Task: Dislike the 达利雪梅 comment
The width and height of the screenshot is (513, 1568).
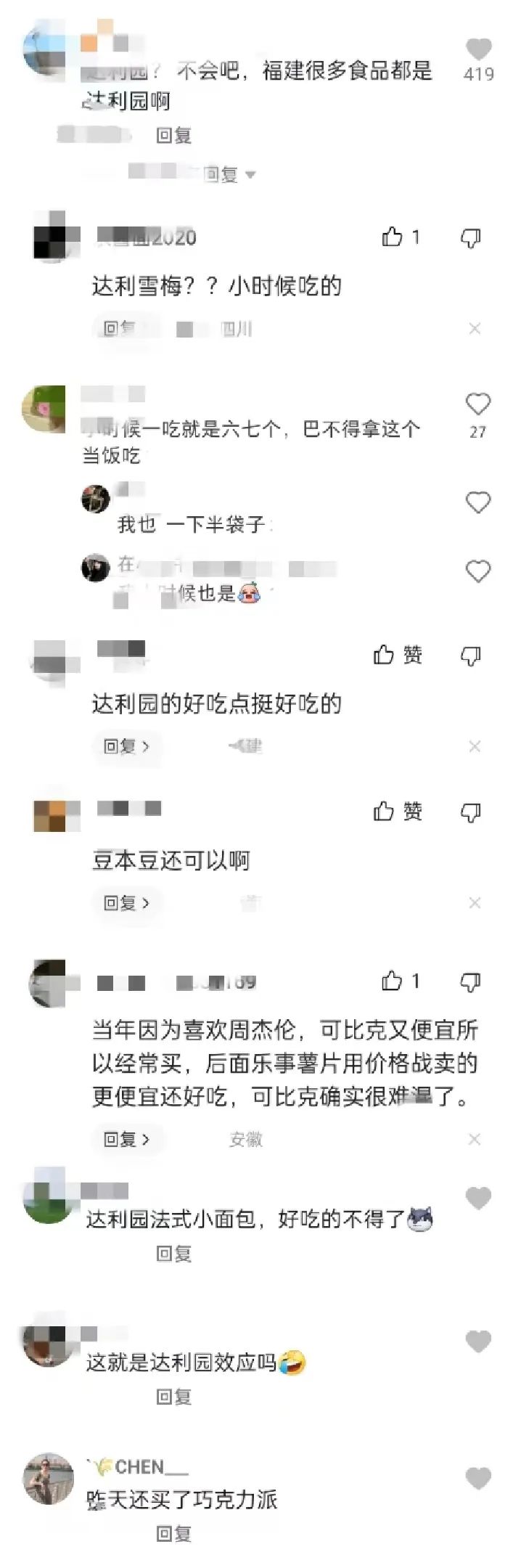Action: pyautogui.click(x=471, y=237)
